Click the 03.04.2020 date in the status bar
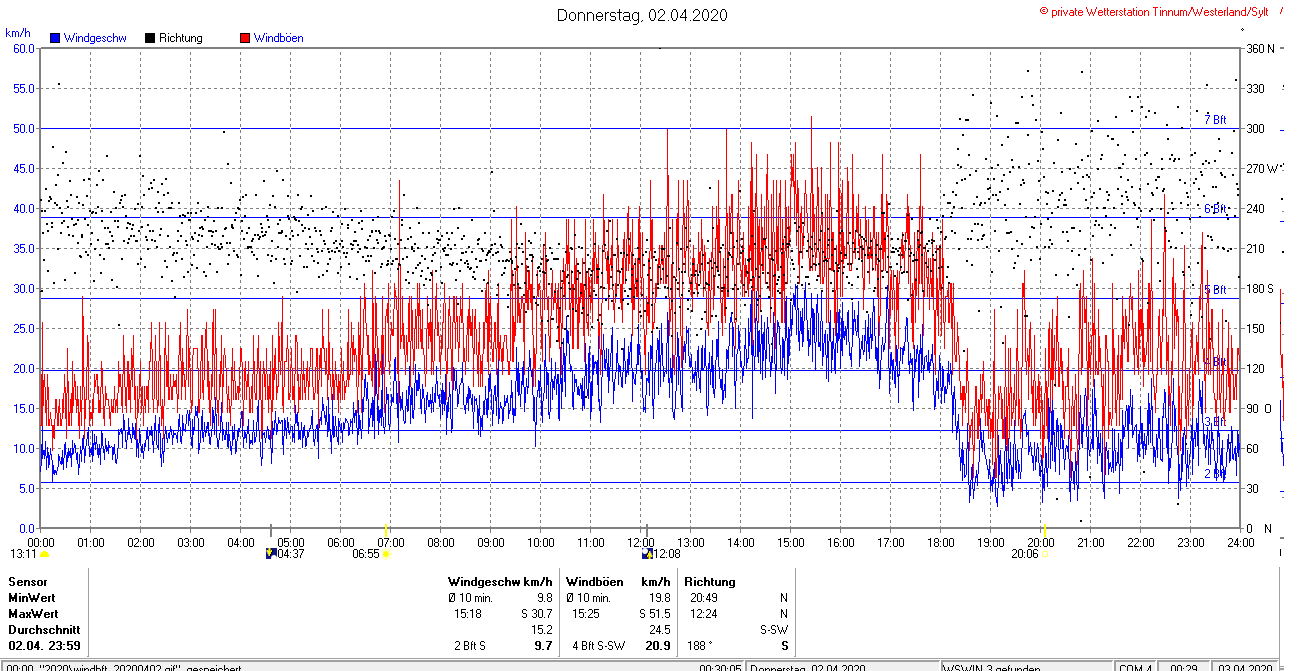Viewport: 1310px width, 671px height. point(1244,667)
